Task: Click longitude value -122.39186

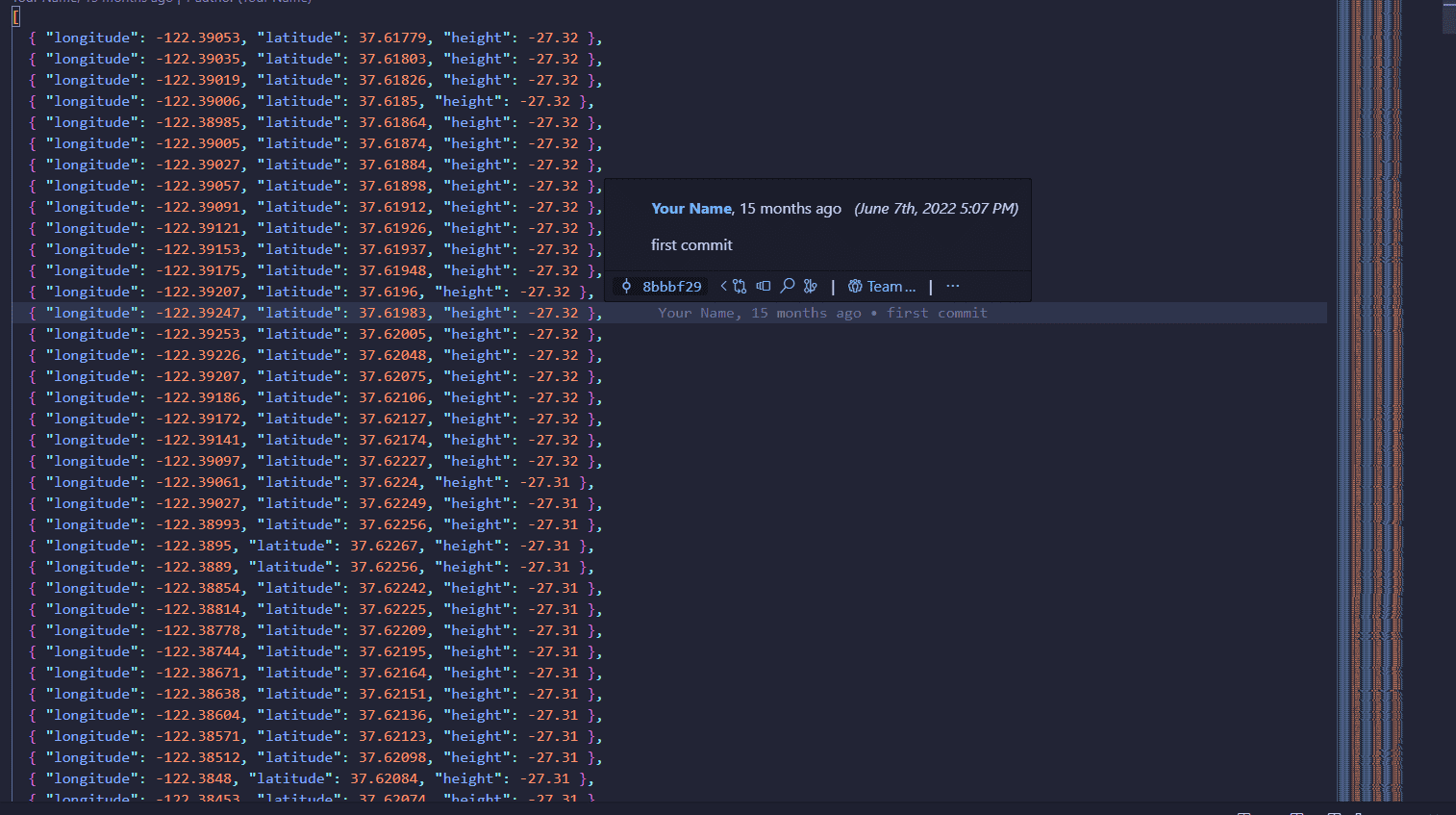Action: tap(198, 397)
